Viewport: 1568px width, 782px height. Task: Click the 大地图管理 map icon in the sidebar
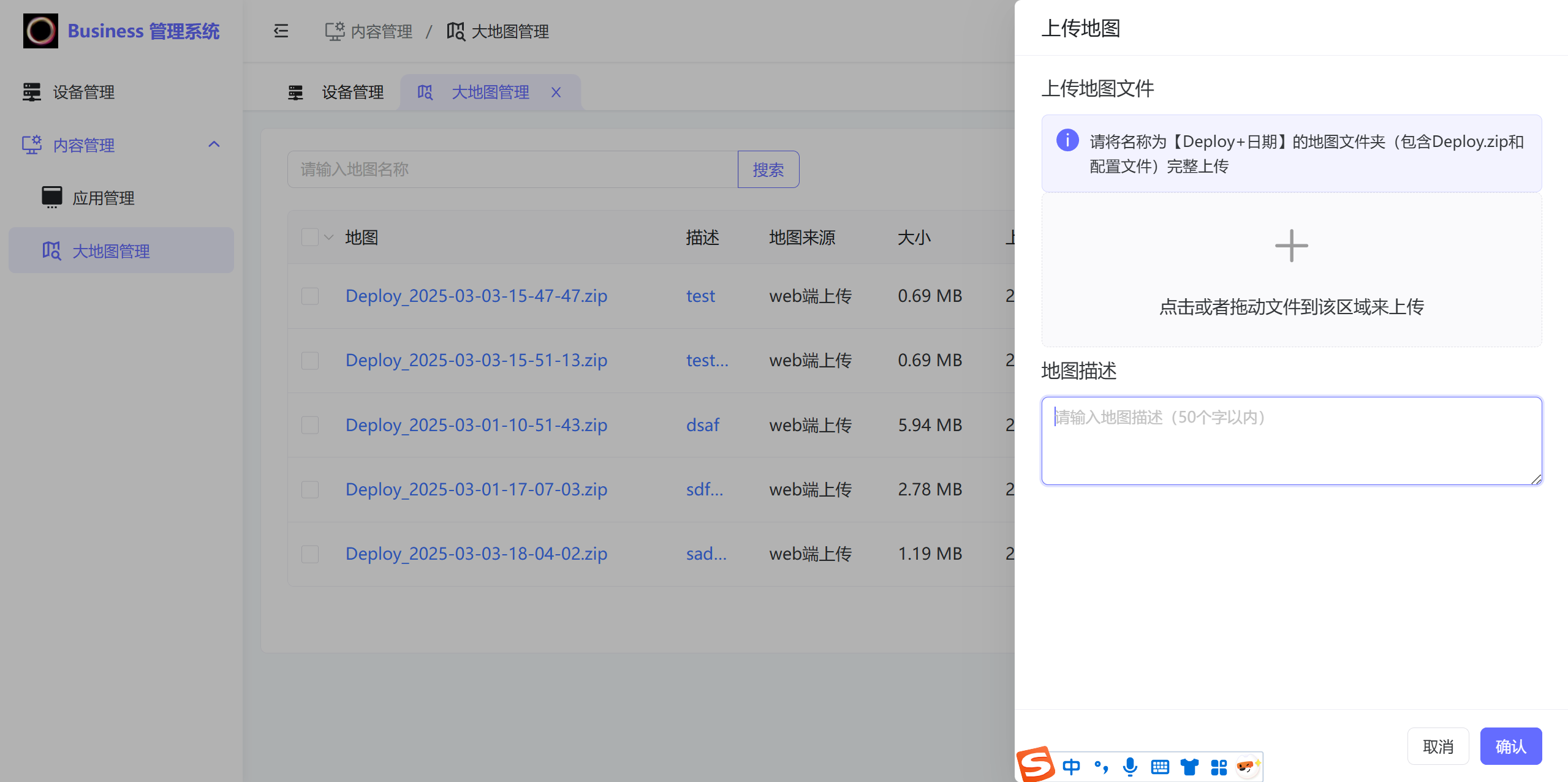(x=51, y=250)
